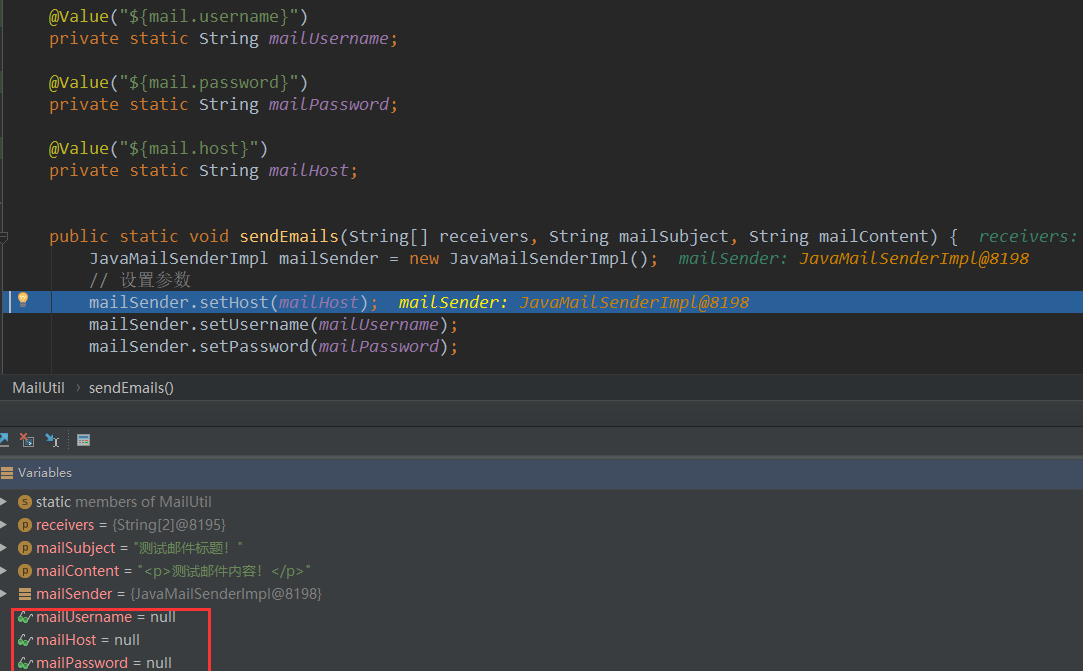1083x671 pixels.
Task: Click @Value("${mail.username}") annotation
Action: point(178,16)
